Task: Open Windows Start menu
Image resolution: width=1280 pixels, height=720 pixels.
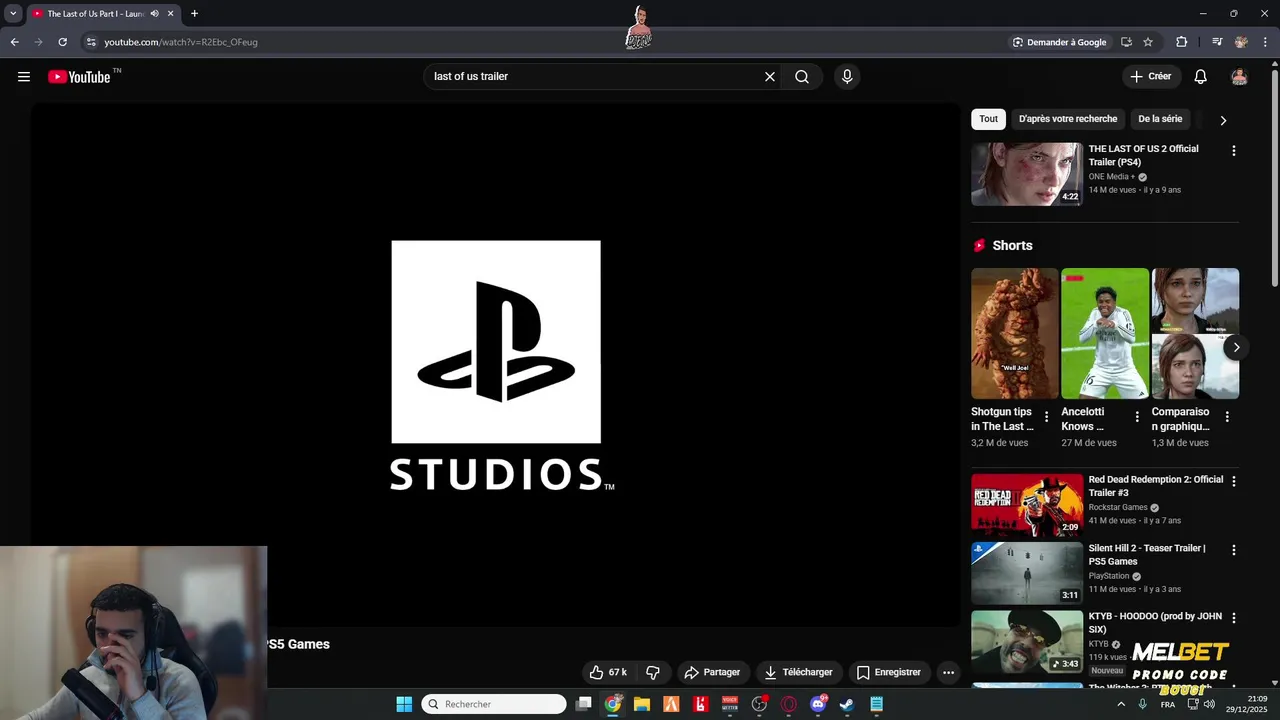Action: (x=404, y=704)
